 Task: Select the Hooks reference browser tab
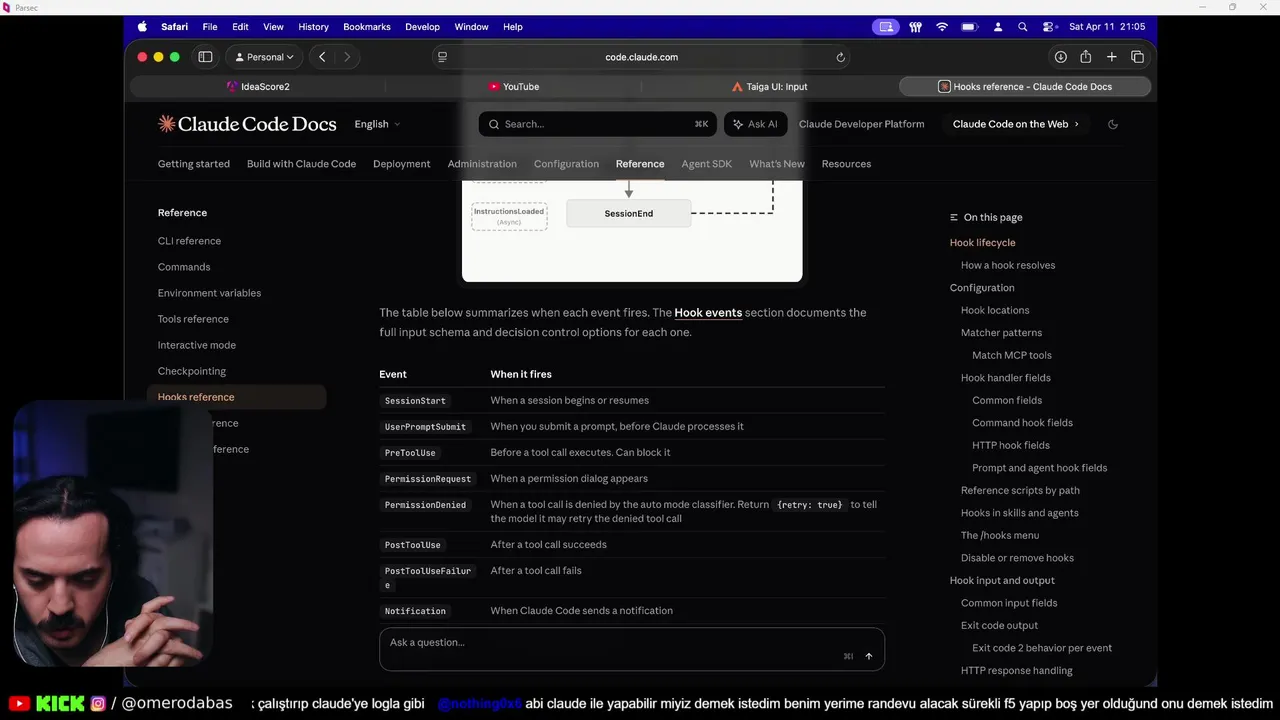[x=1025, y=87]
